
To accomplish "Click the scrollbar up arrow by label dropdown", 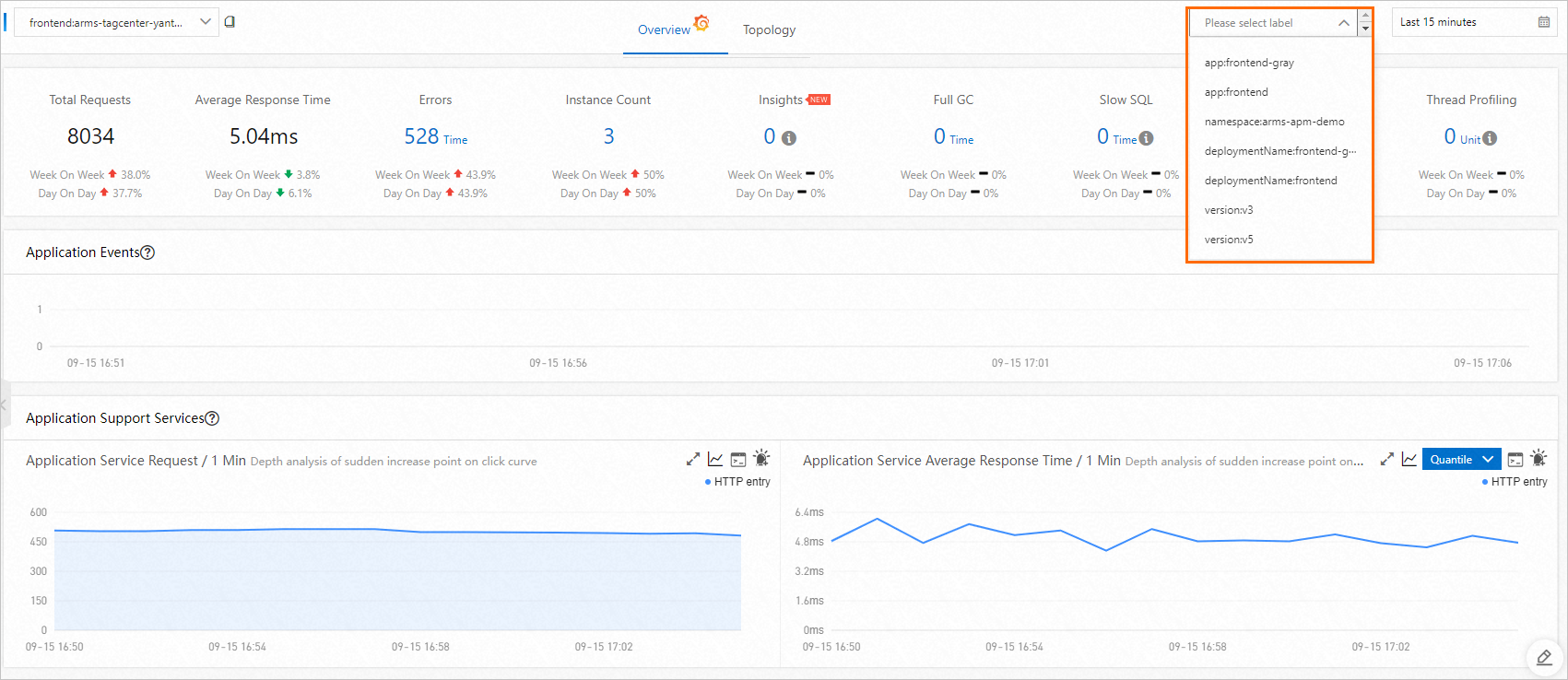I will [1365, 16].
